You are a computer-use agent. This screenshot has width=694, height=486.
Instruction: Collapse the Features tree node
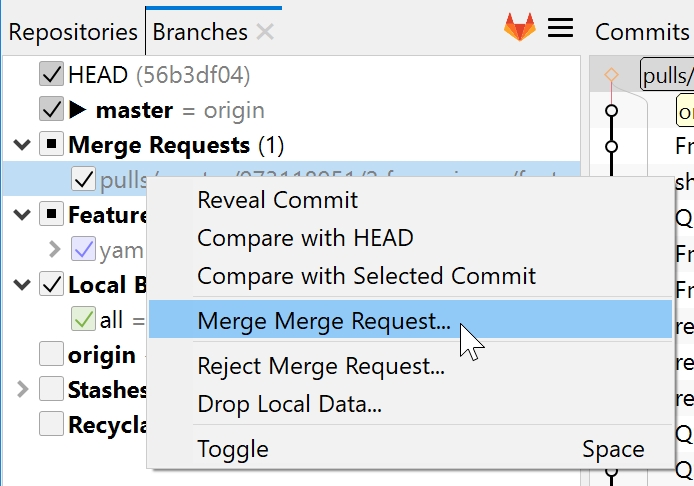(x=22, y=215)
